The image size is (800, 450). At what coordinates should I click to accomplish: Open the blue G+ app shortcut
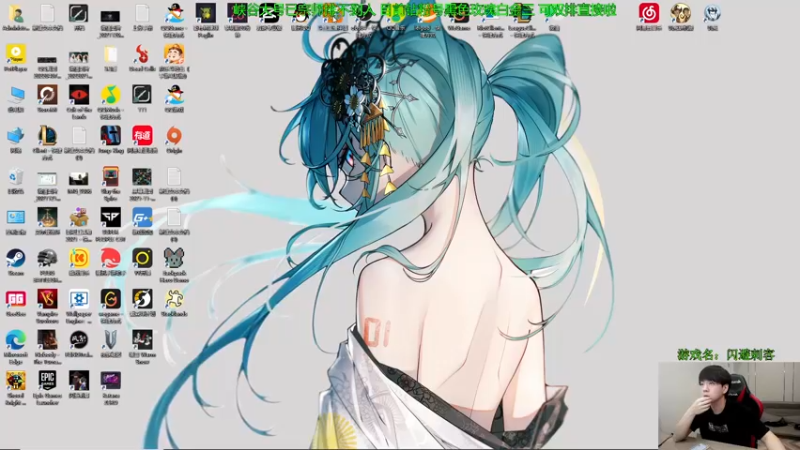[x=142, y=217]
